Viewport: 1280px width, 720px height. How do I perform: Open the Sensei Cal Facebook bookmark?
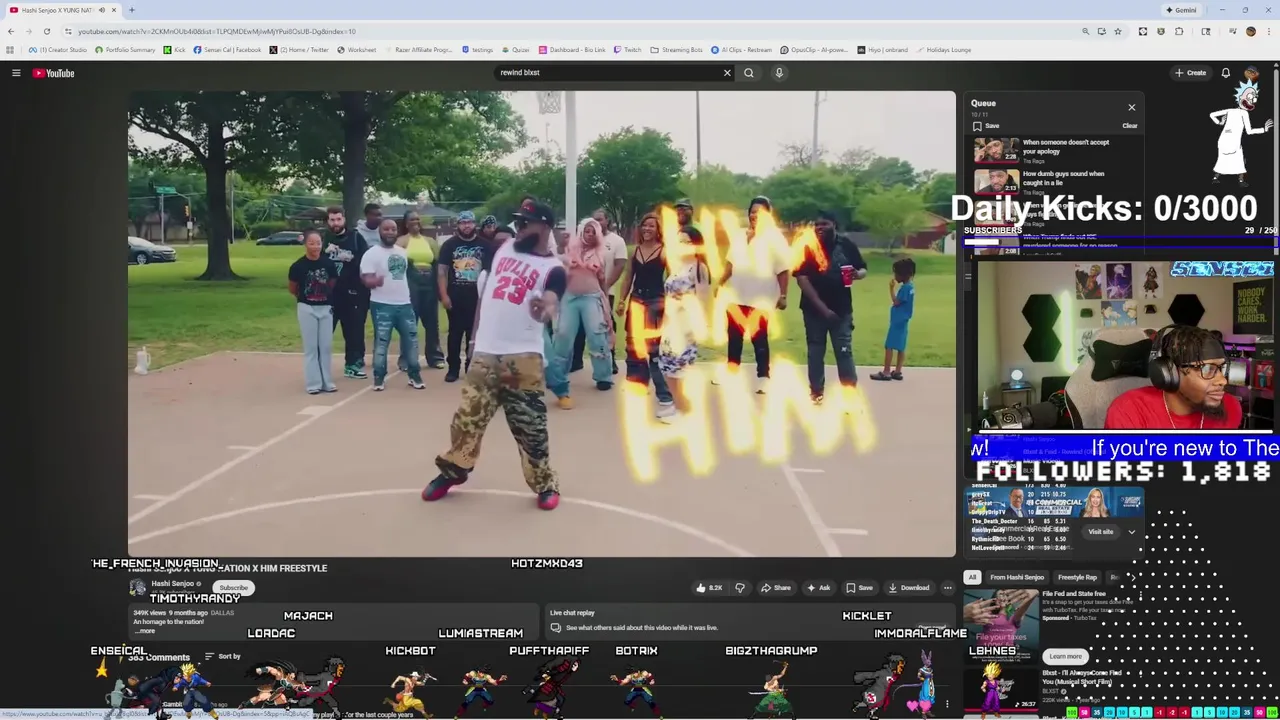tap(227, 50)
